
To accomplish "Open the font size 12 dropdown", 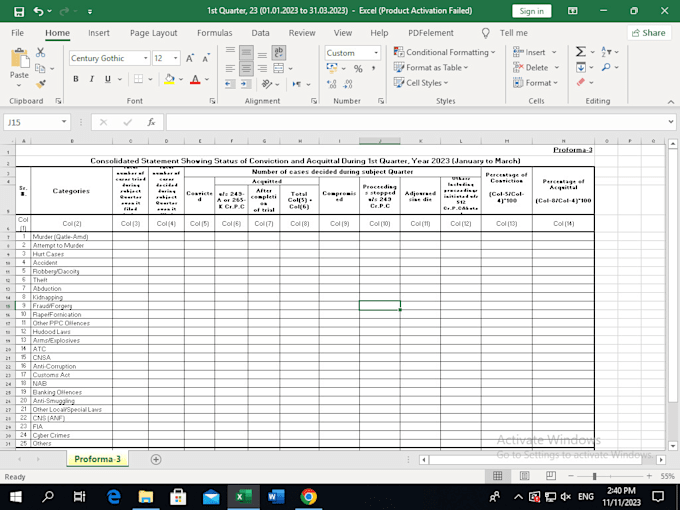I will point(176,58).
